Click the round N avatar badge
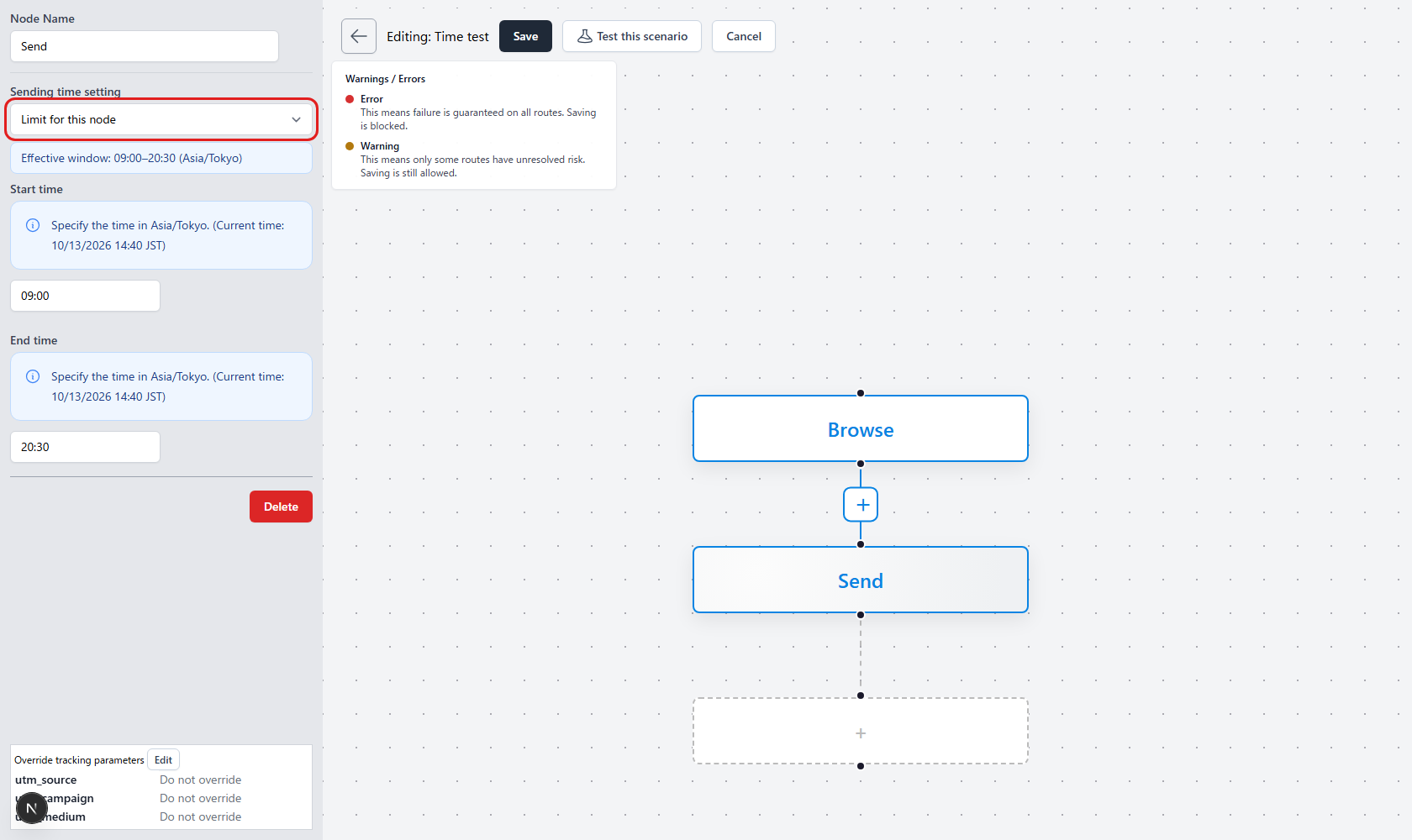The height and width of the screenshot is (840, 1412). 32,808
